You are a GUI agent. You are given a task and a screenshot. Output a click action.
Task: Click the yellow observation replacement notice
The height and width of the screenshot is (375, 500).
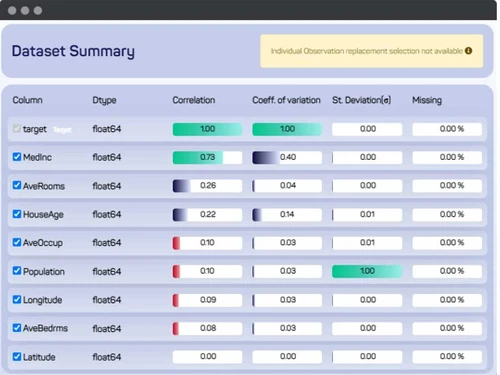(x=372, y=51)
